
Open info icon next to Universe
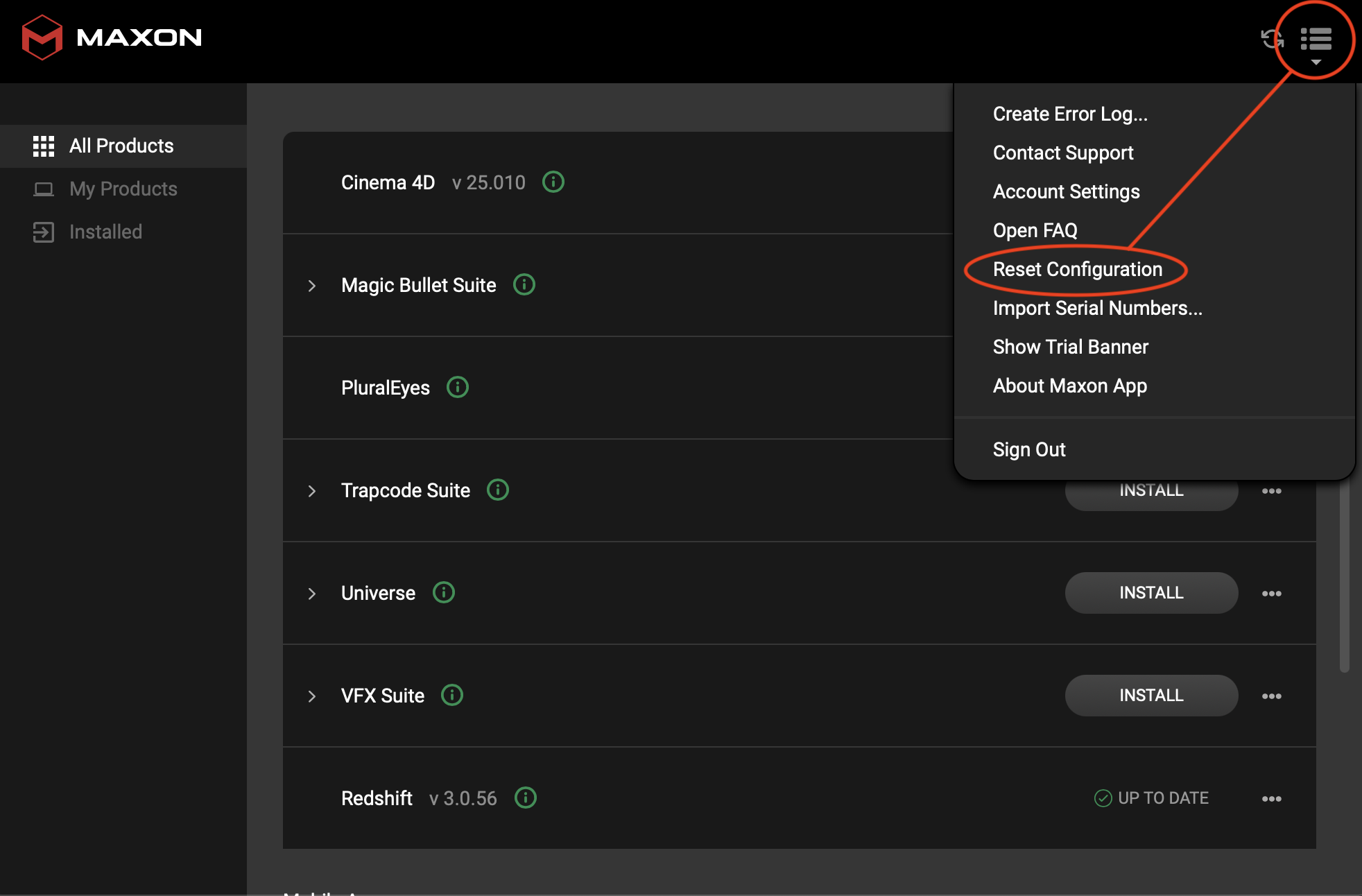(444, 593)
